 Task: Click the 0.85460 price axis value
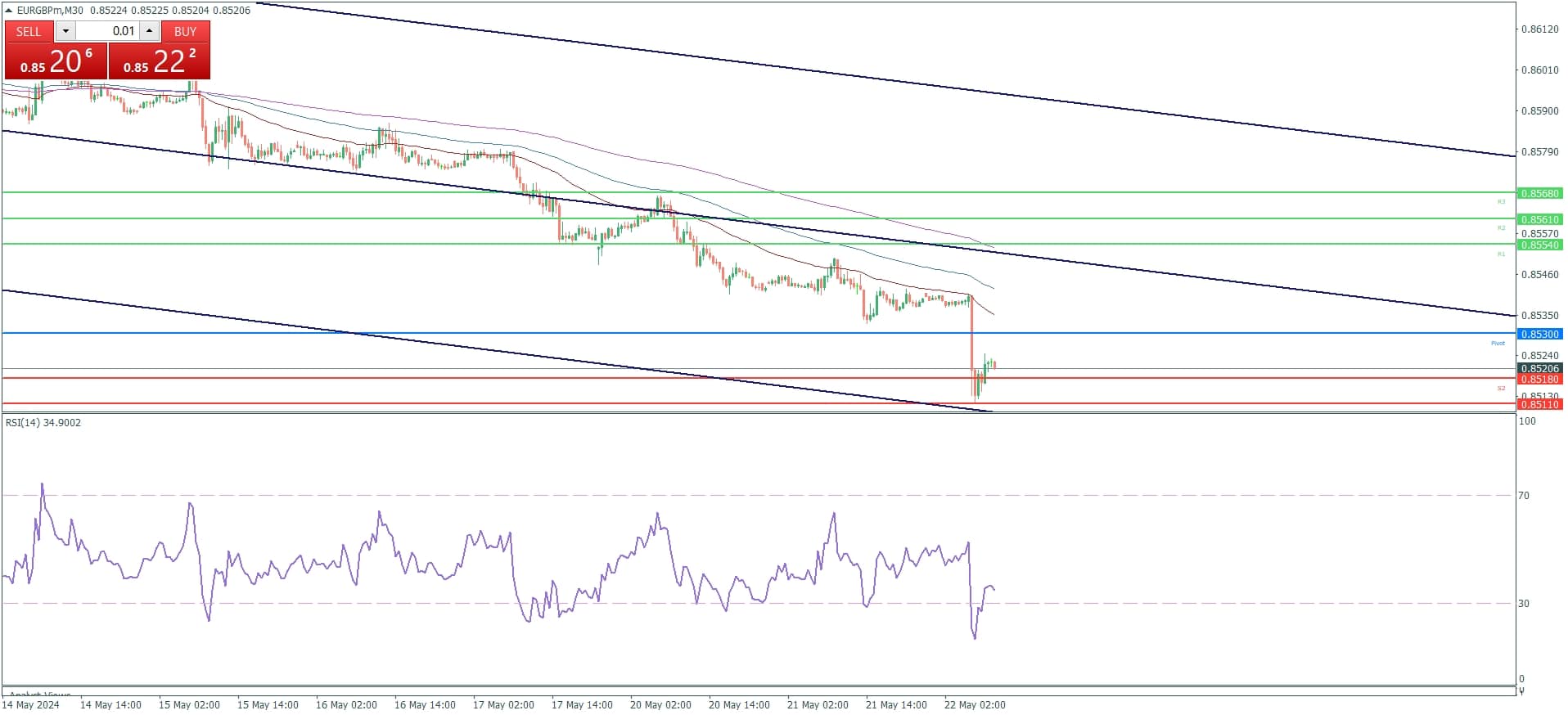(1539, 274)
